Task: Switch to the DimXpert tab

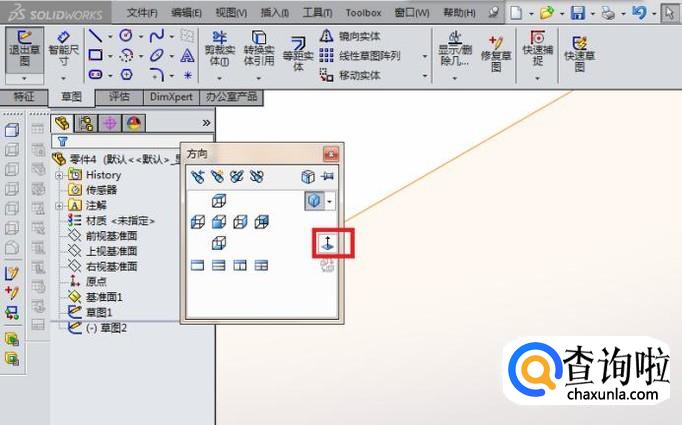Action: tap(171, 97)
